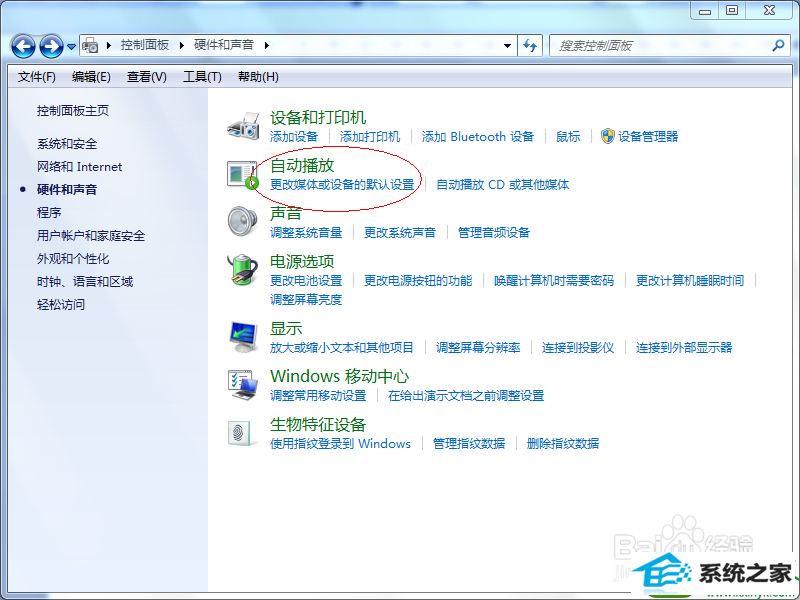Click the 设备和打印机 heading

pyautogui.click(x=318, y=117)
